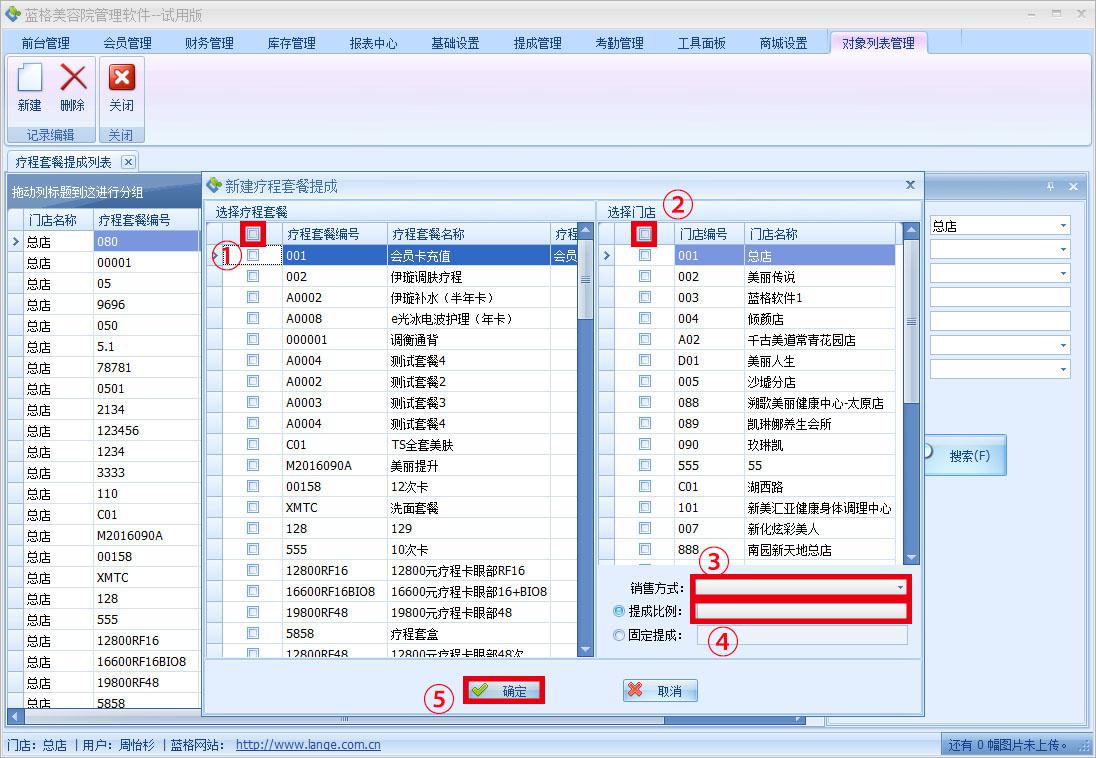Open the 库存管理 tab
The height and width of the screenshot is (758, 1096).
pos(291,43)
